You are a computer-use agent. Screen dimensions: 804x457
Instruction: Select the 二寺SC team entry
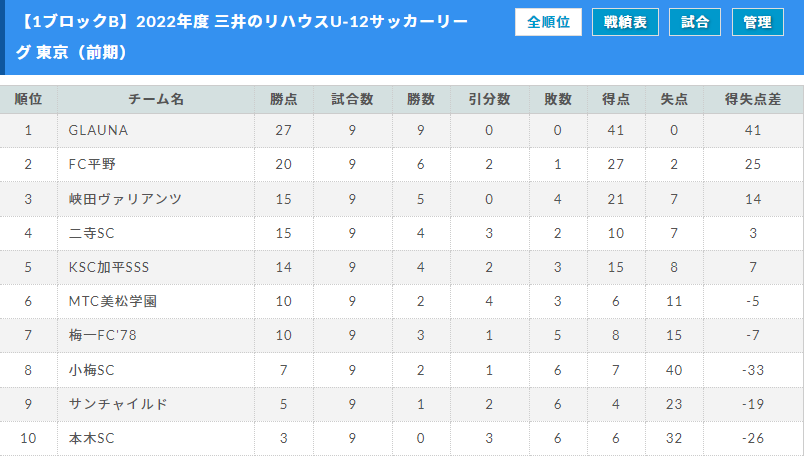point(91,233)
